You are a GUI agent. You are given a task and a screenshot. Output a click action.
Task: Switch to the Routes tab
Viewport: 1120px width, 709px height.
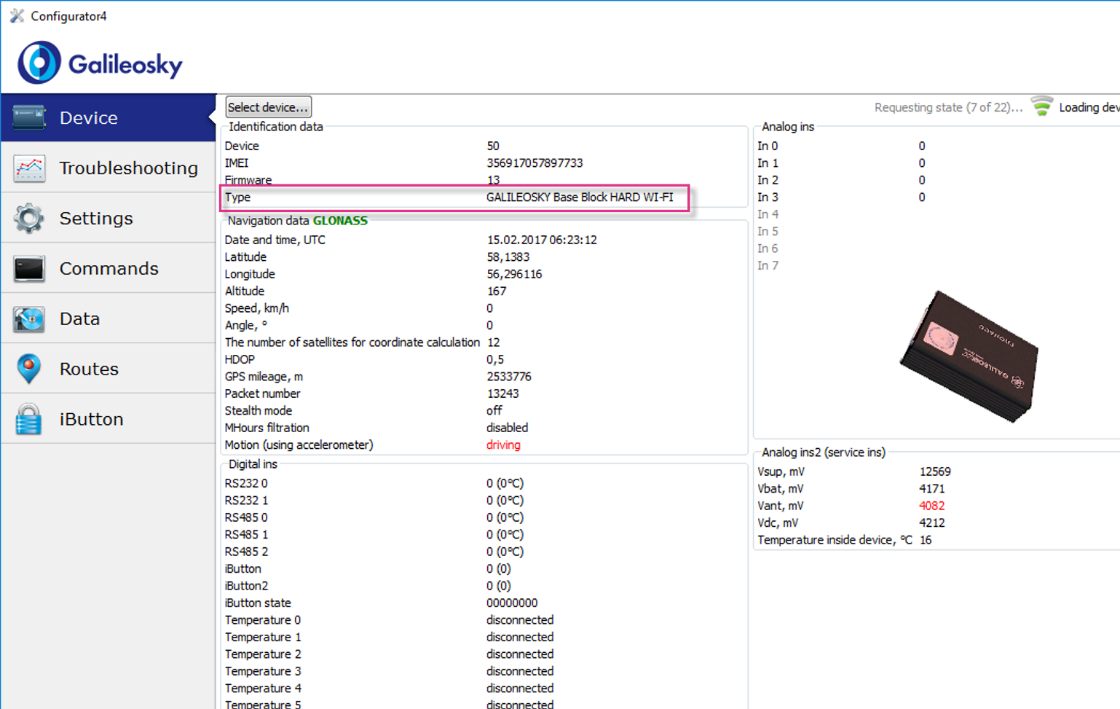pos(109,368)
